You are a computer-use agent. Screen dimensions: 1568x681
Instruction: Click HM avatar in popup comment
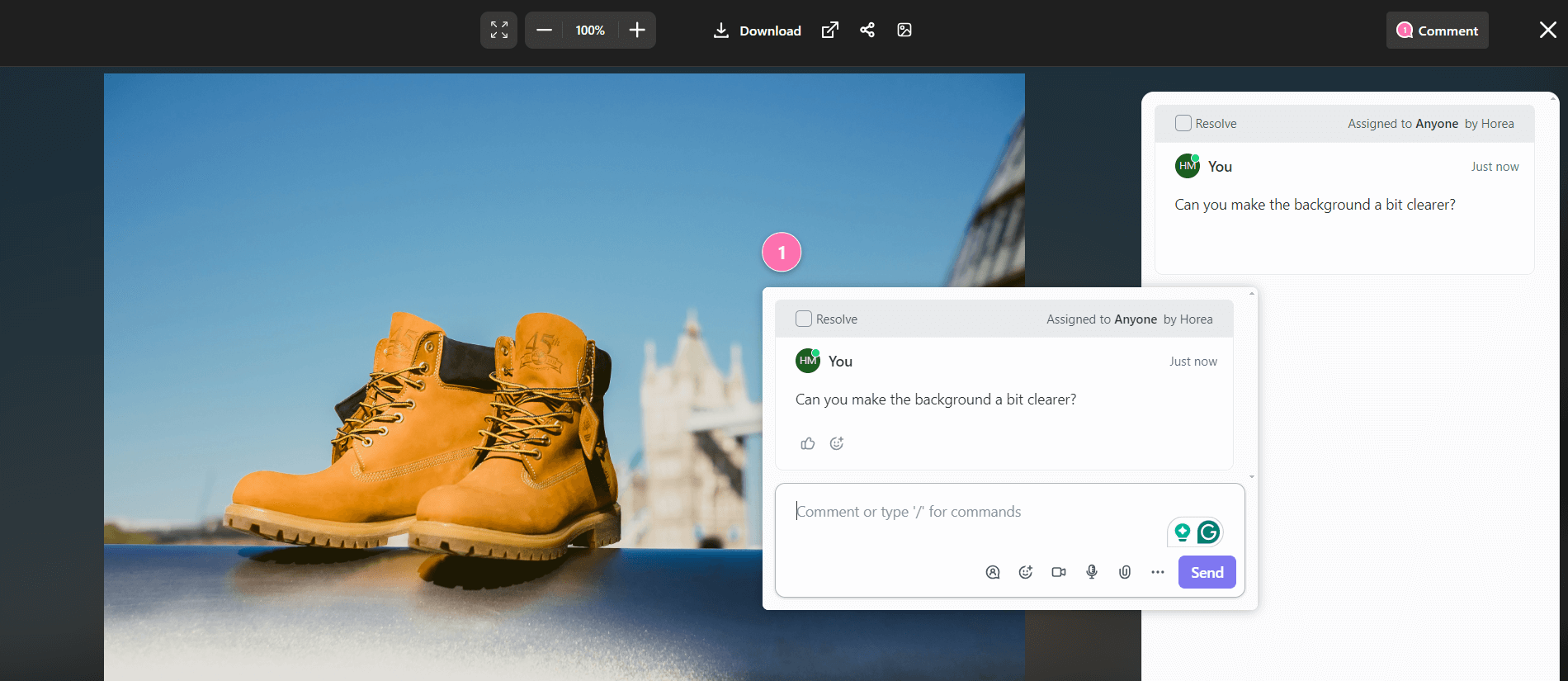point(808,361)
